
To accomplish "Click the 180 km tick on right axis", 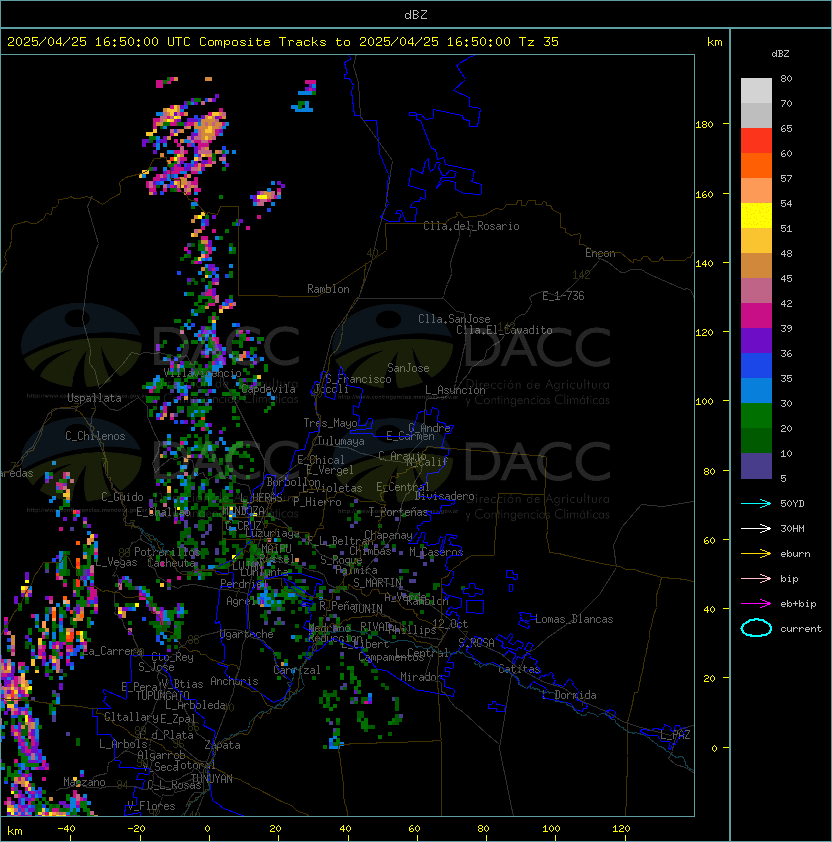I will 704,124.
